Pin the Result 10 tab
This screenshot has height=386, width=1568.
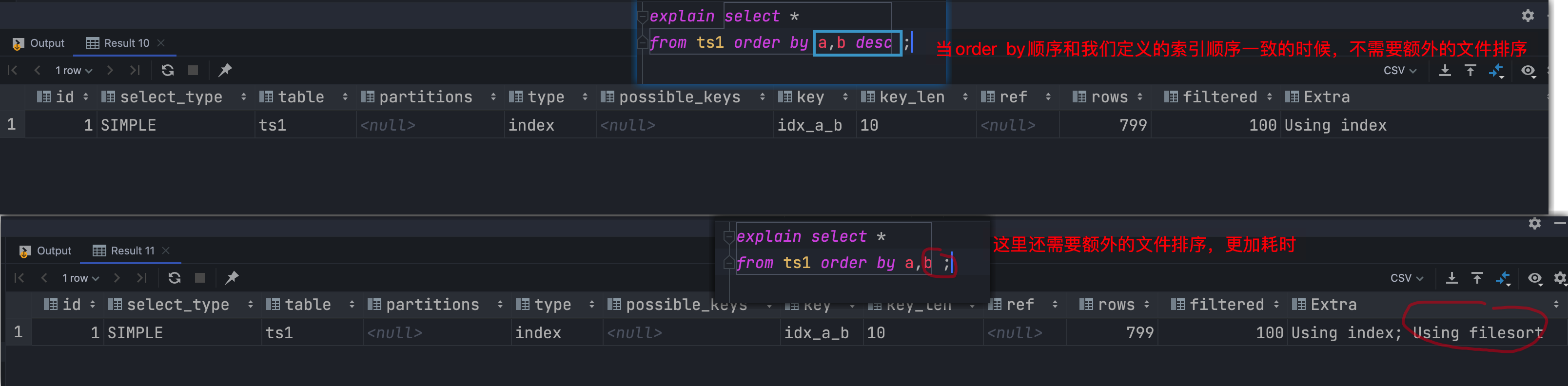[225, 71]
